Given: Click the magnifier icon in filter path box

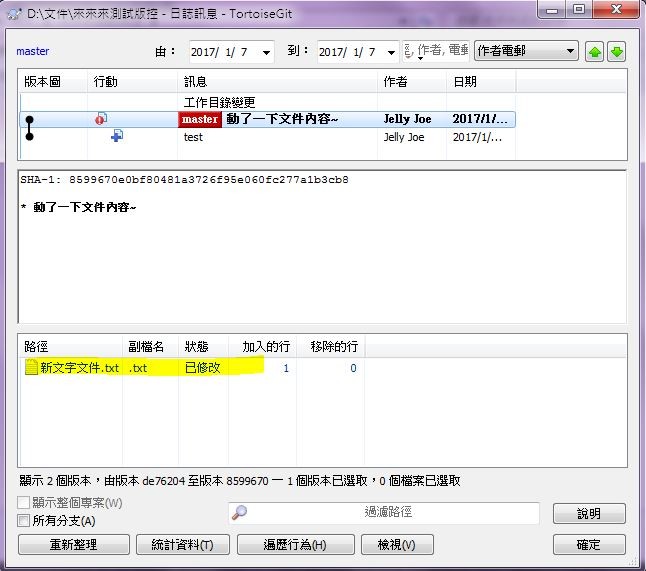Looking at the screenshot, I should [x=239, y=513].
